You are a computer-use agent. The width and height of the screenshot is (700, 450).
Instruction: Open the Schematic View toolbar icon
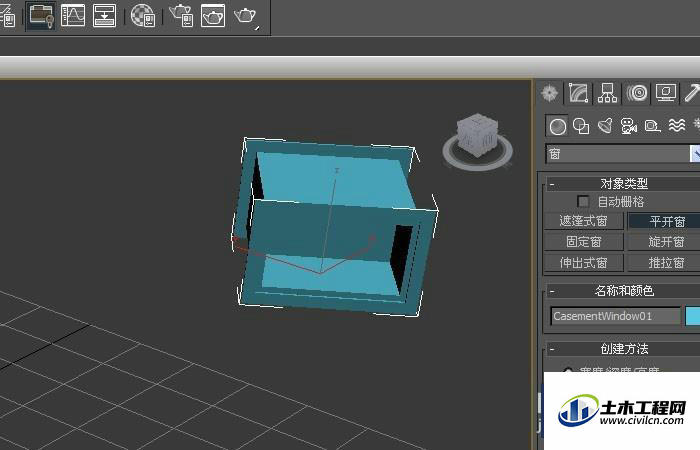tap(104, 16)
